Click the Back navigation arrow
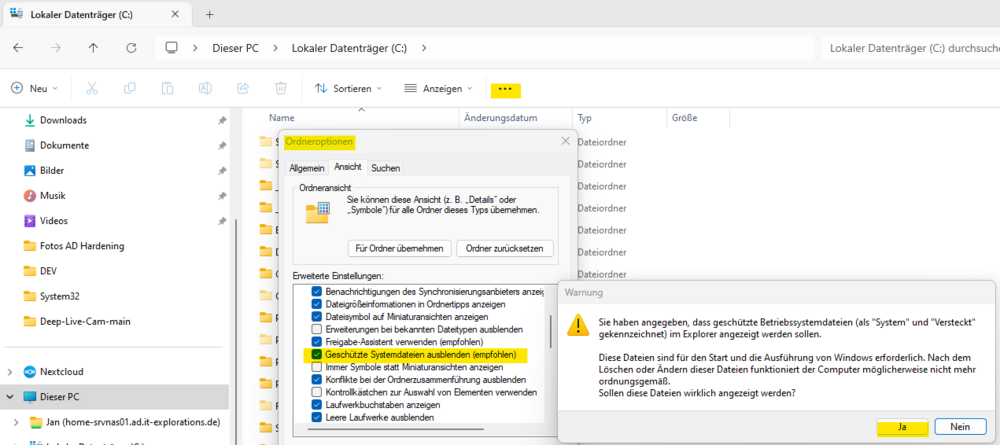The image size is (1000, 445). [18, 48]
